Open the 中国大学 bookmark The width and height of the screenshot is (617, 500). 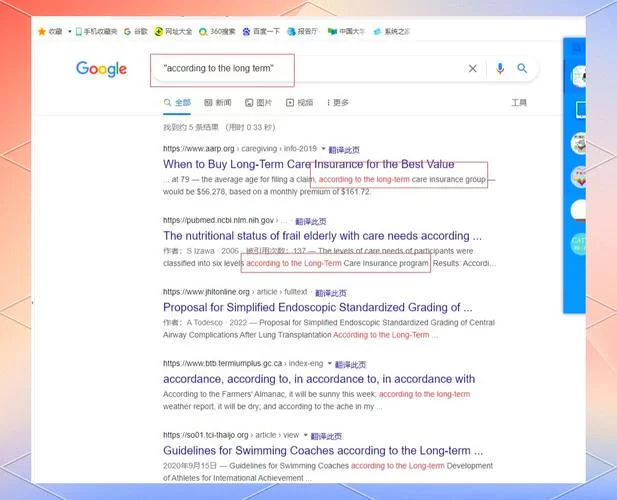(x=346, y=31)
